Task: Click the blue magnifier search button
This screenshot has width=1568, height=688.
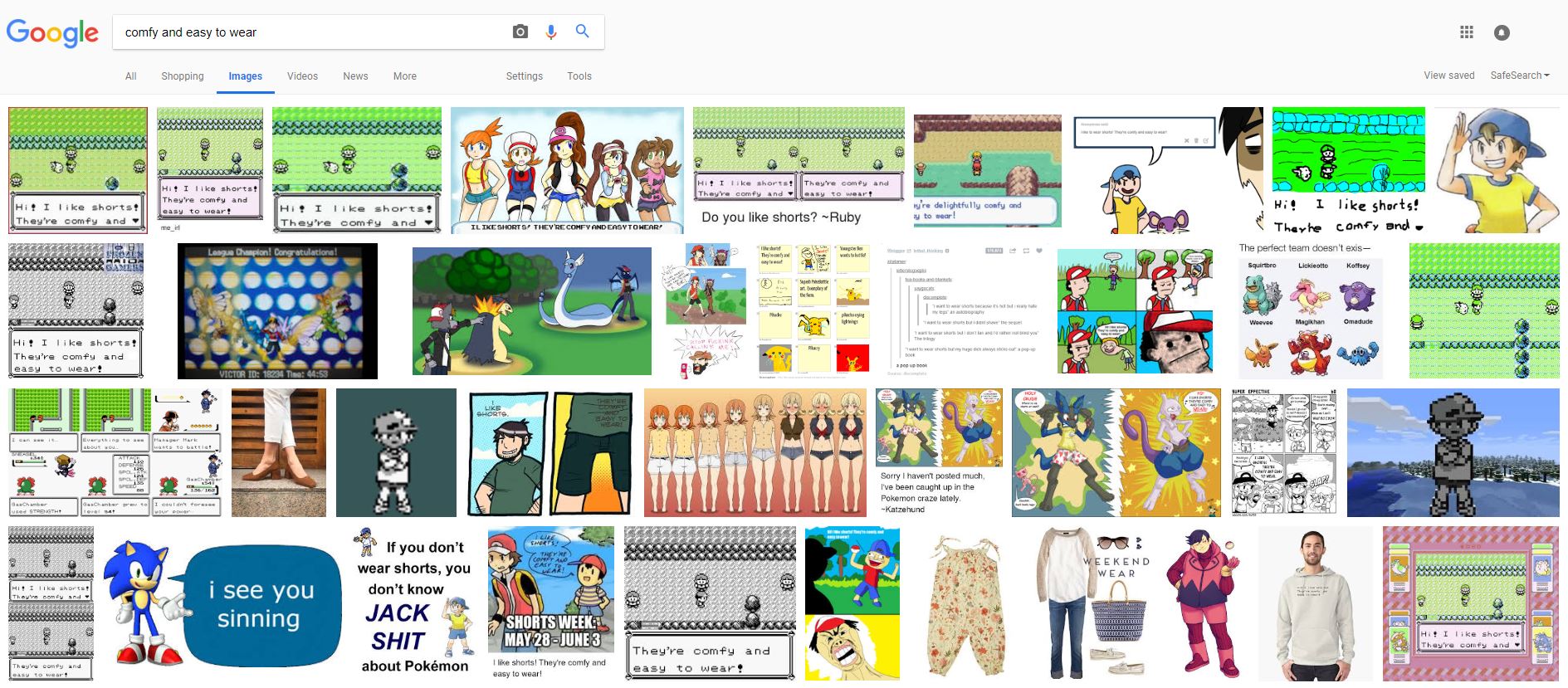Action: pos(583,32)
